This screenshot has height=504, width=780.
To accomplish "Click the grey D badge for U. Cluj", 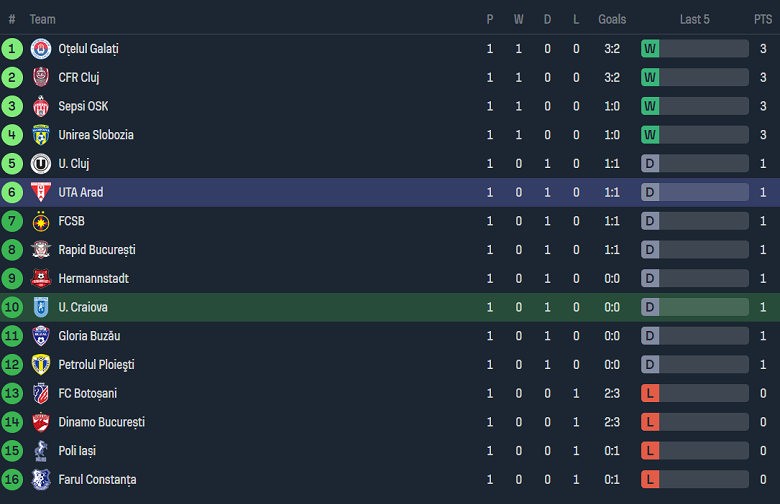I will [650, 164].
